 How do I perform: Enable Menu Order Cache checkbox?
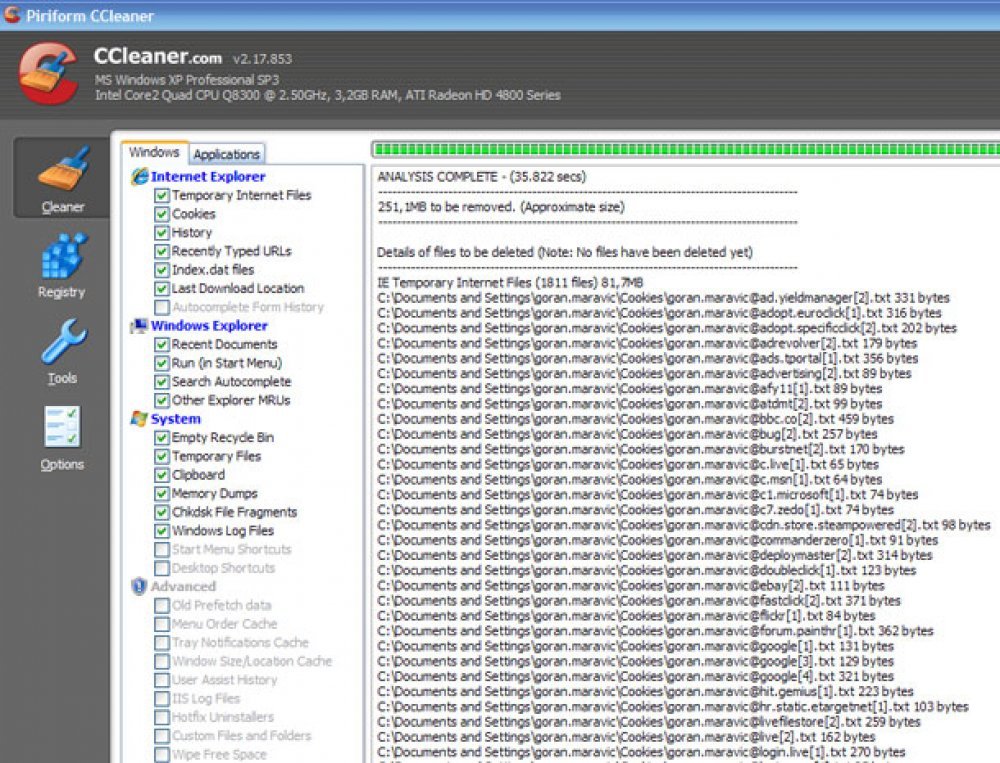point(162,624)
